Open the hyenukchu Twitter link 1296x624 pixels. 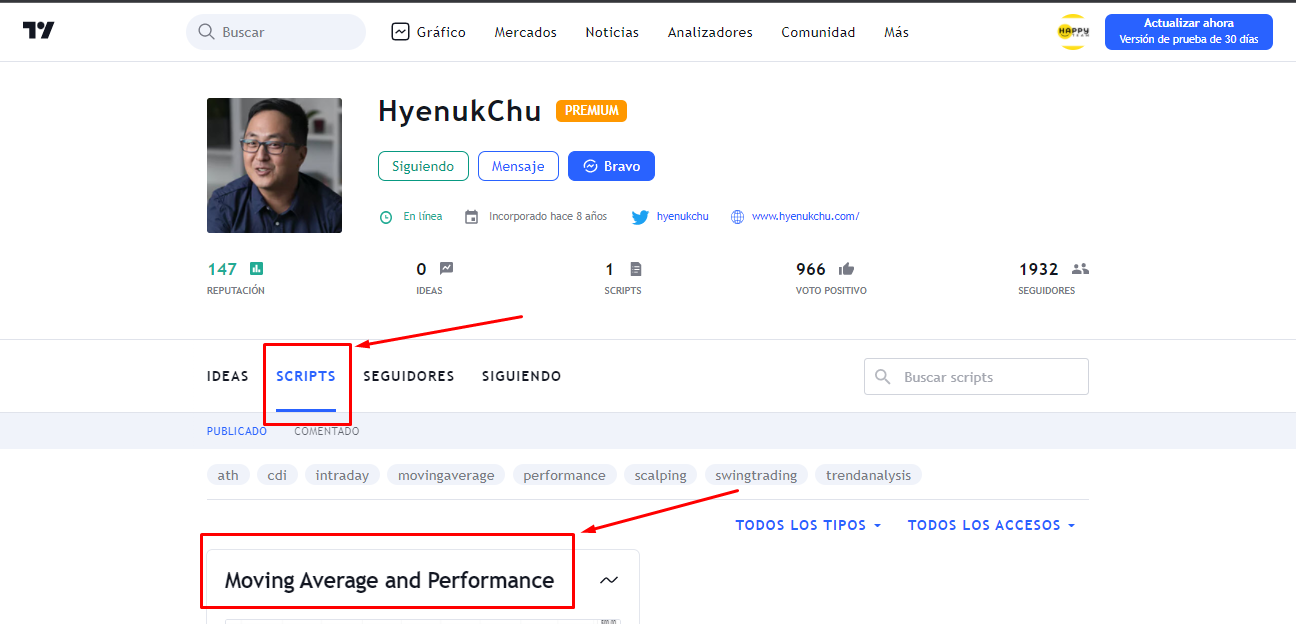pos(682,216)
